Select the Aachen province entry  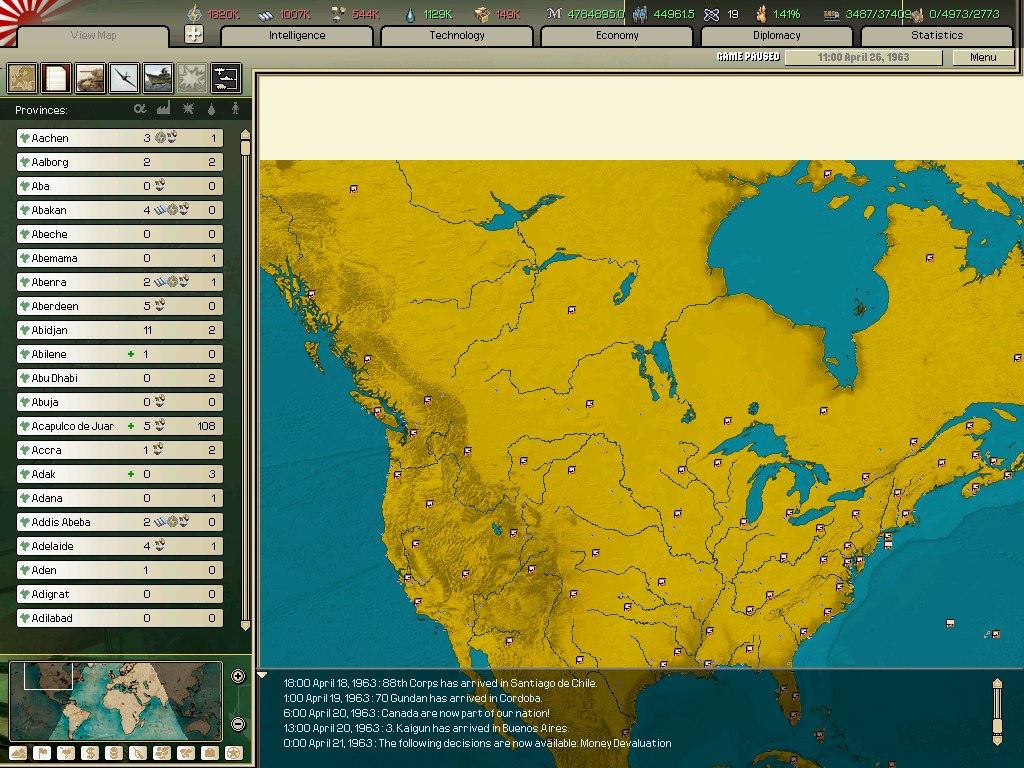[118, 138]
